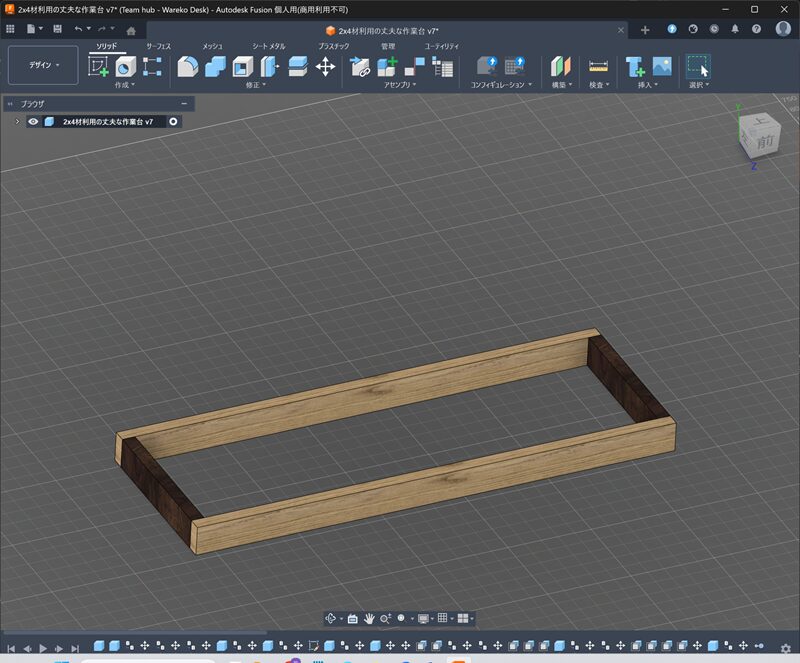The image size is (800, 663).
Task: Click the Measure ruler icon
Action: click(x=598, y=67)
